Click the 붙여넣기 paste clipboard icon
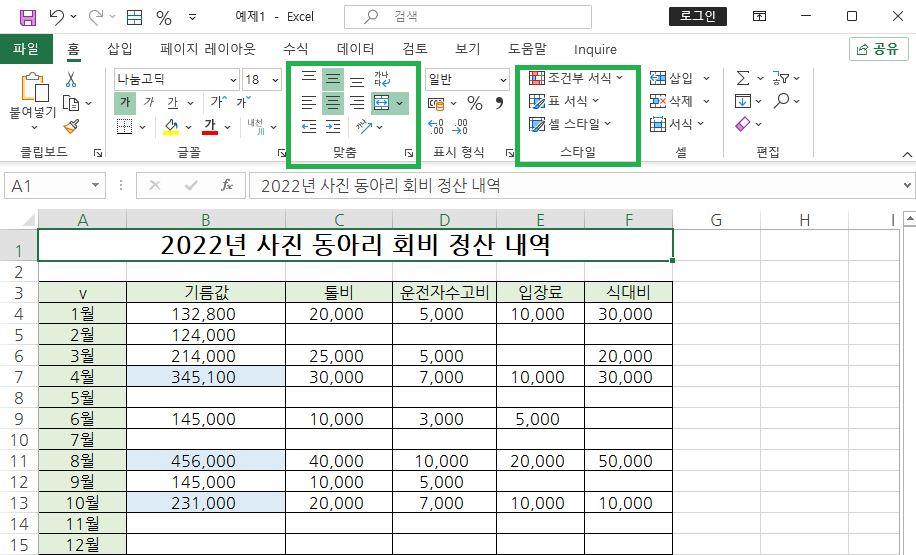The height and width of the screenshot is (555, 916). pos(34,88)
